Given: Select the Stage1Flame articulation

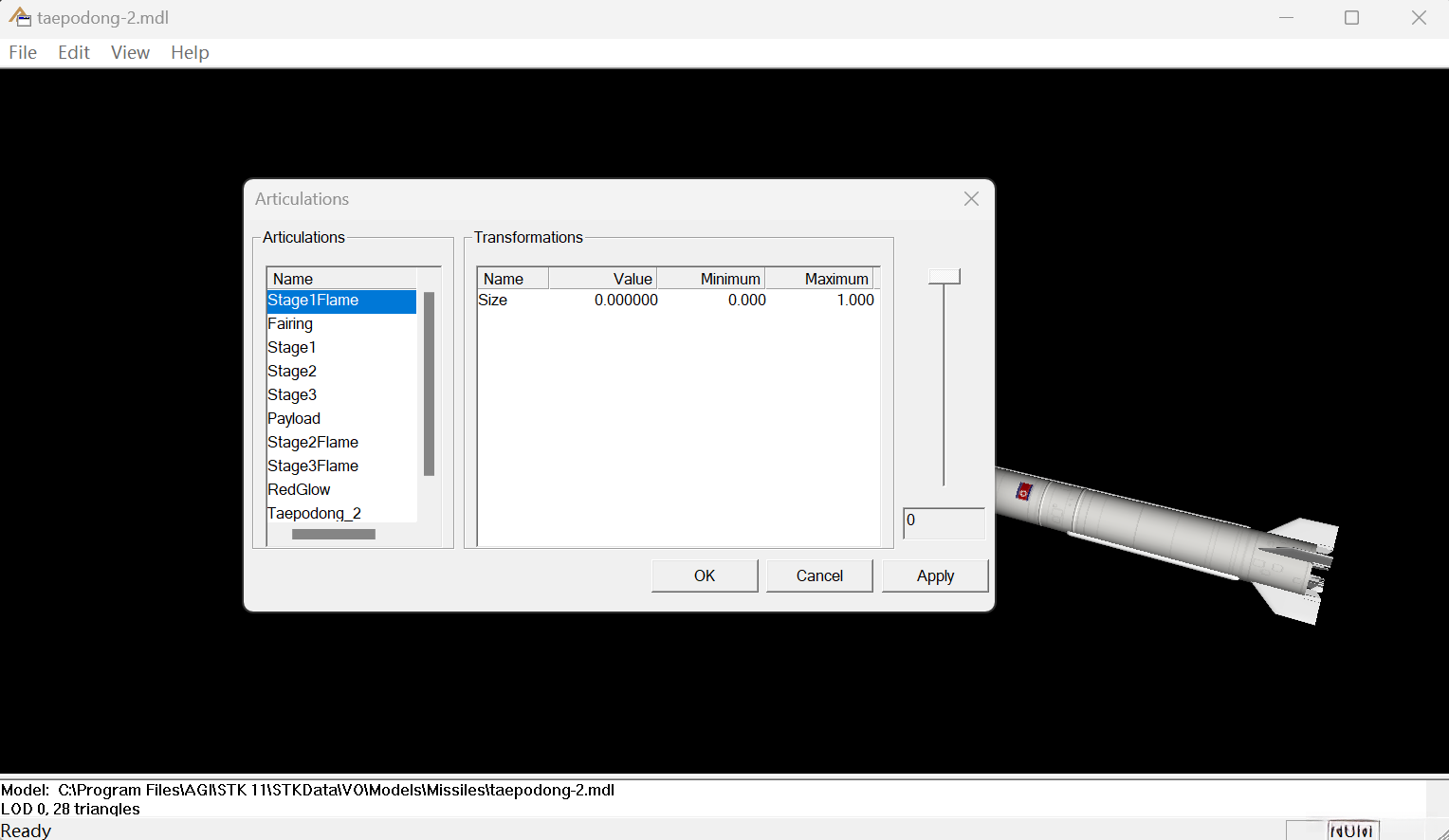Looking at the screenshot, I should (341, 301).
